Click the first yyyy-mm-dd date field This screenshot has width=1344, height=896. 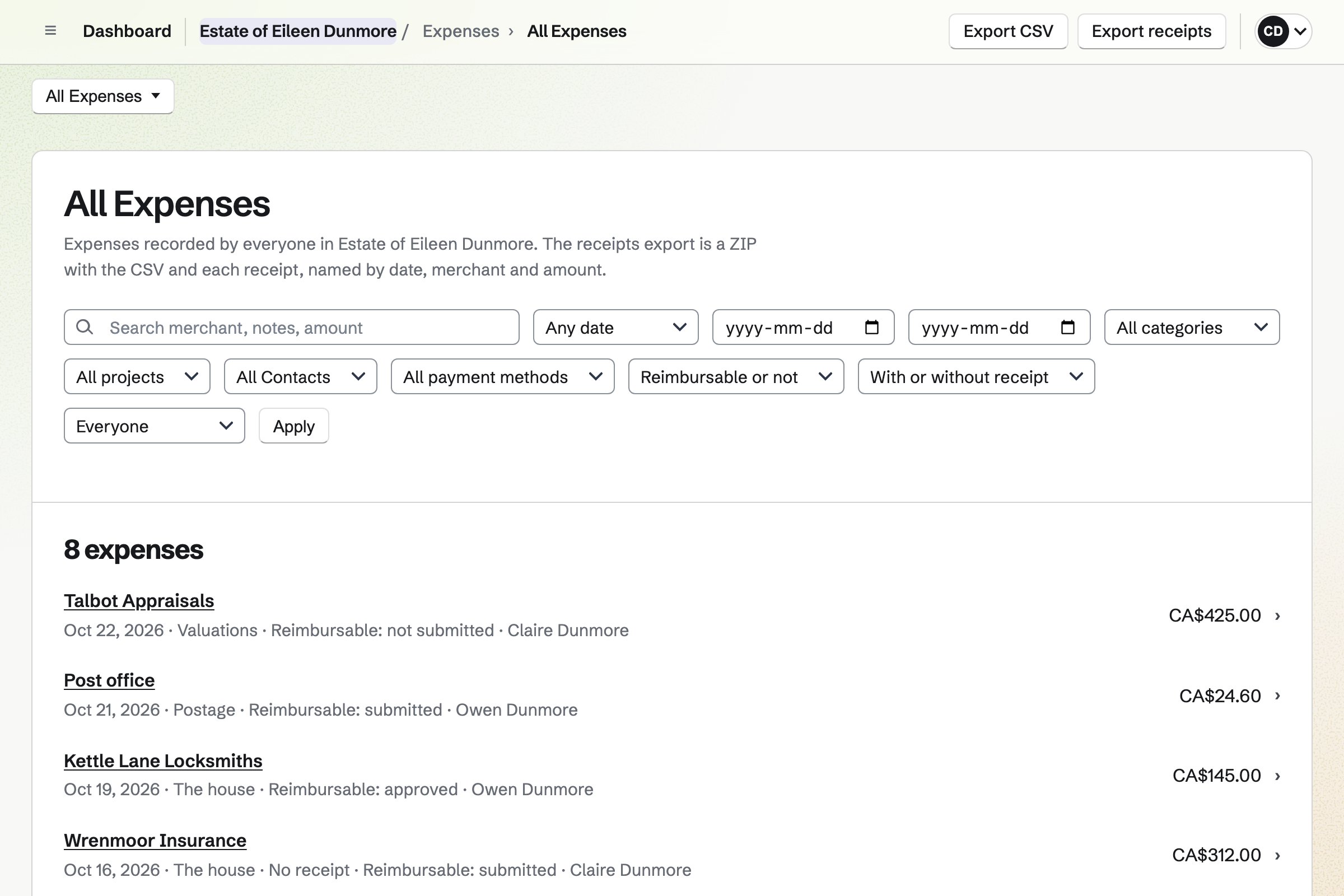(803, 328)
